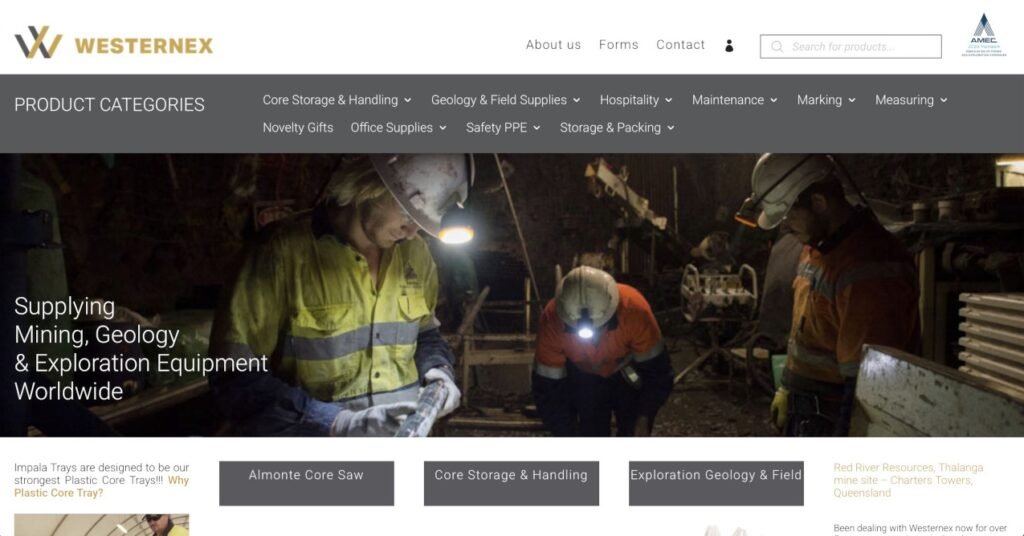Open Exploration Geology & Field tile
Screen dimensions: 1024x536
pos(716,476)
